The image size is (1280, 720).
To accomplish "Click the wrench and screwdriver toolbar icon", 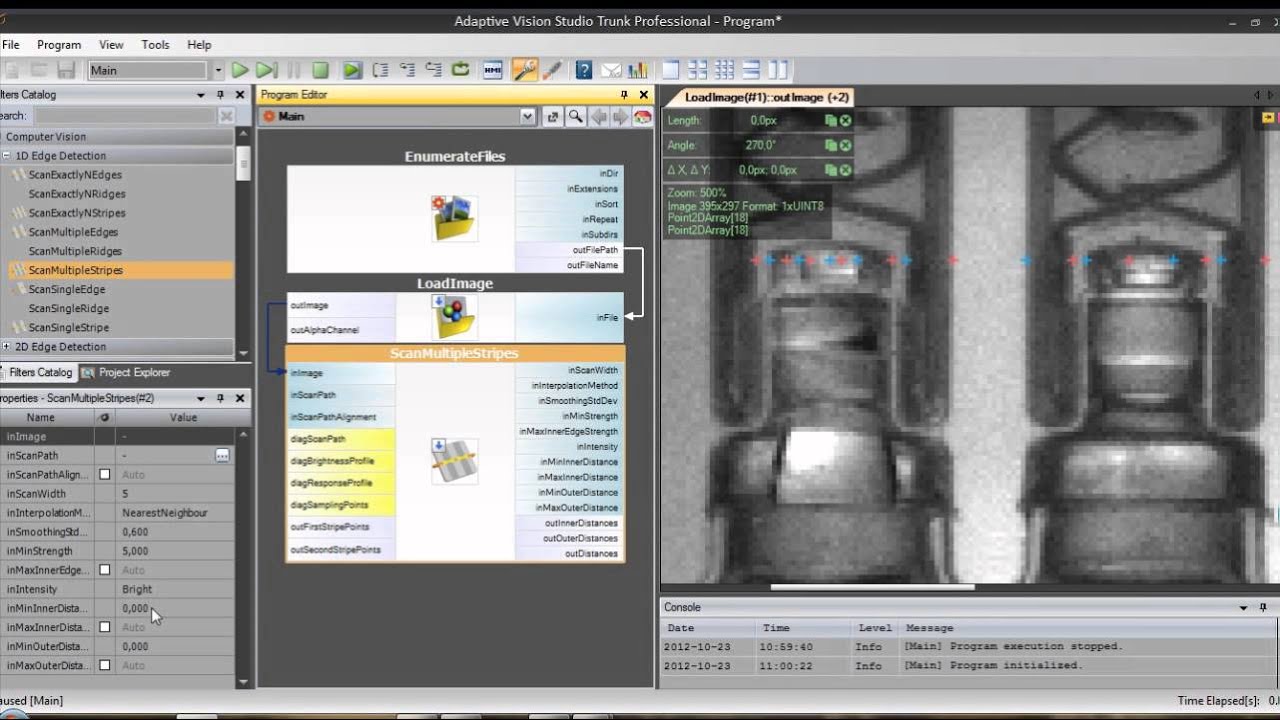I will (524, 70).
